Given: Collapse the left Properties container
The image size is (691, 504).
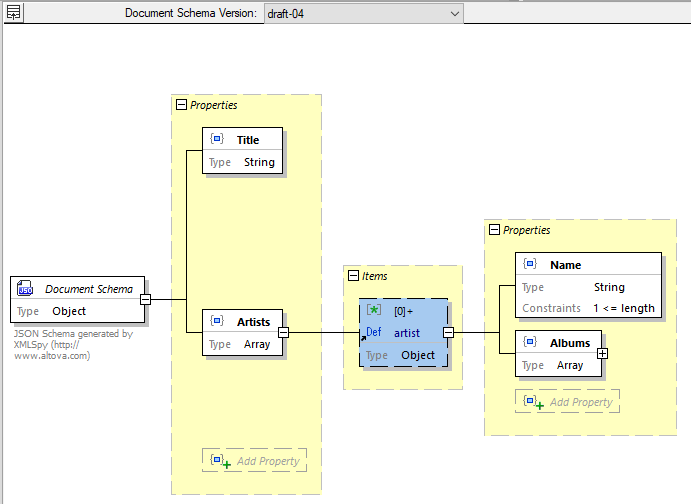Looking at the screenshot, I should click(x=181, y=104).
